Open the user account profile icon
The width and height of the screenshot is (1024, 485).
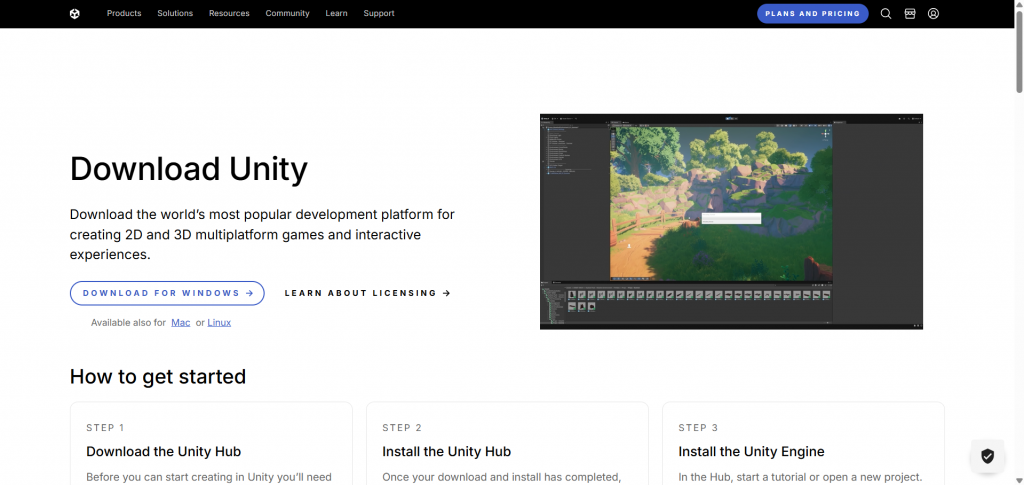tap(933, 14)
